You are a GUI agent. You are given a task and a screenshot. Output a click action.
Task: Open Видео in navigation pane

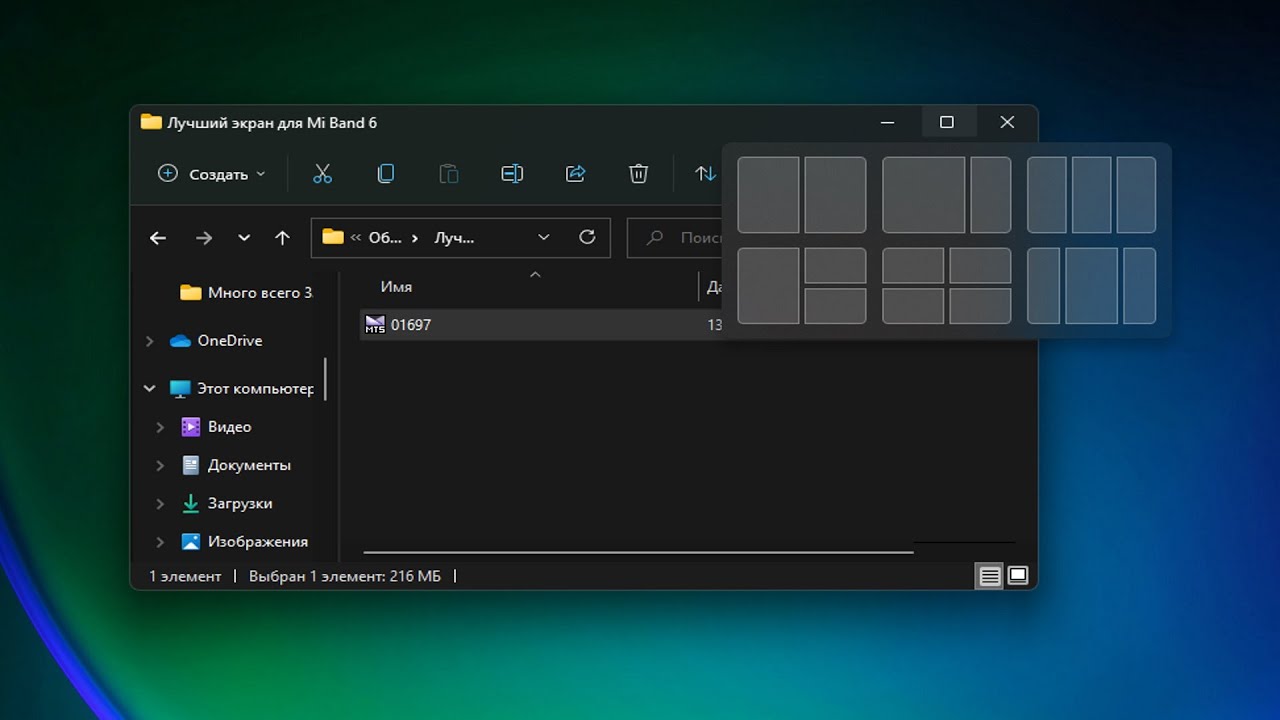(216, 426)
